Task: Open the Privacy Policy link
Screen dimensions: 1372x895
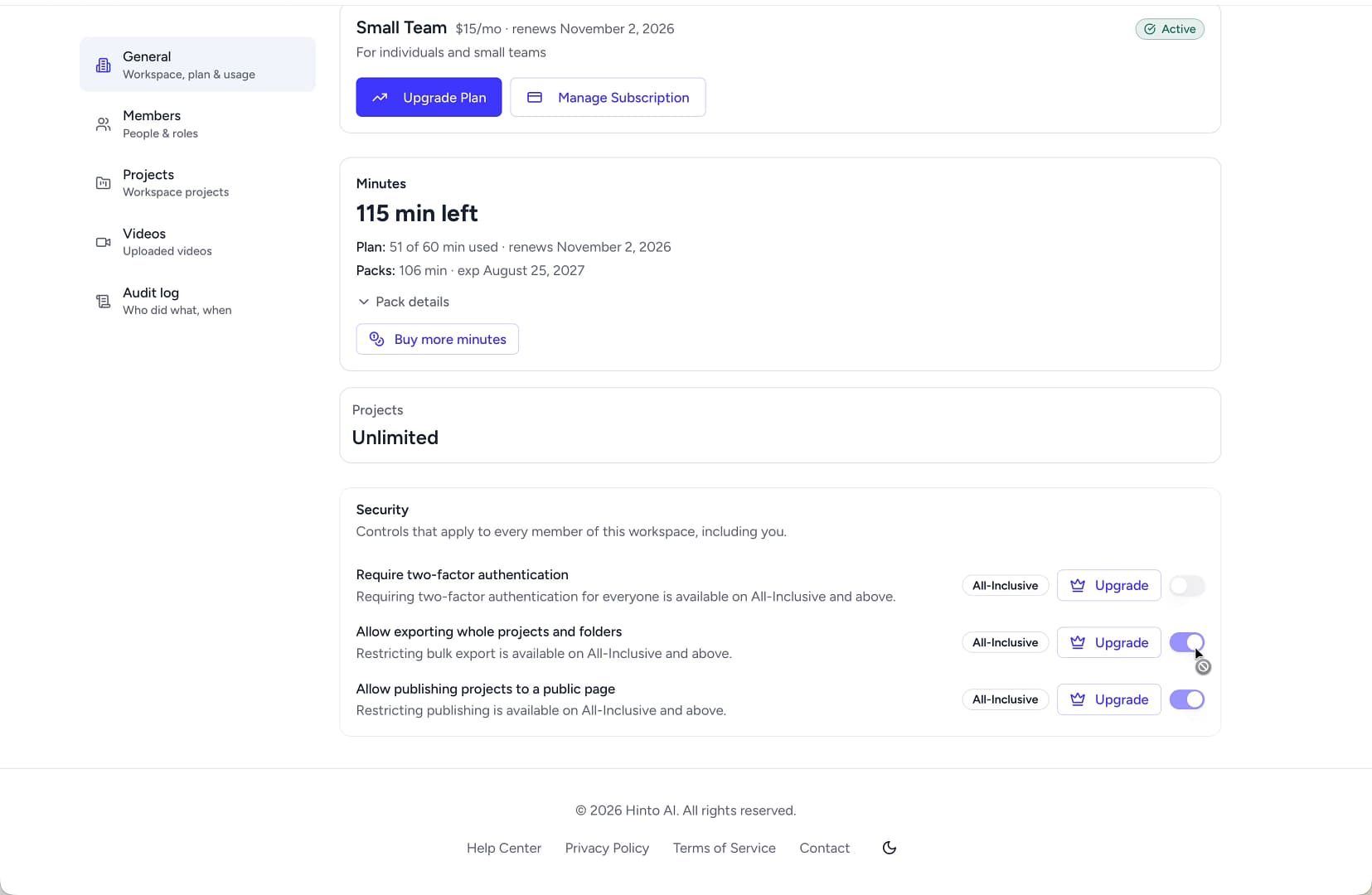Action: click(607, 848)
